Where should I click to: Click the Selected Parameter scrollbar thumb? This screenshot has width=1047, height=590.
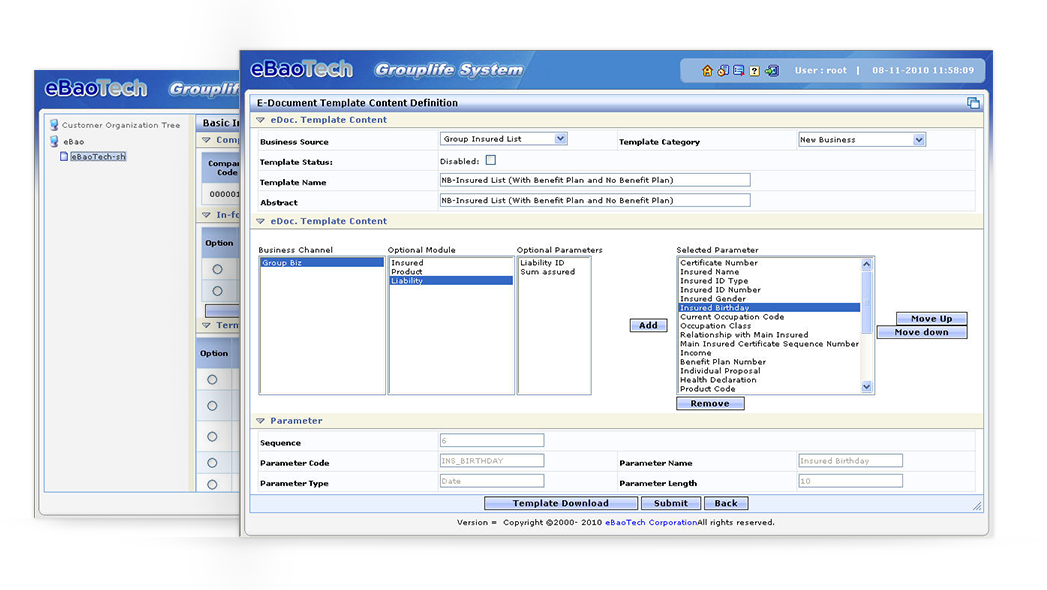point(867,302)
